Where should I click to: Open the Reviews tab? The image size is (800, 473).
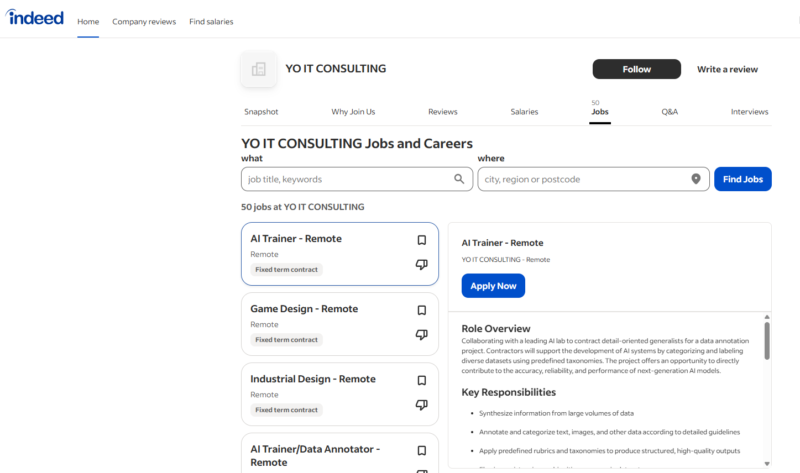[x=442, y=112]
